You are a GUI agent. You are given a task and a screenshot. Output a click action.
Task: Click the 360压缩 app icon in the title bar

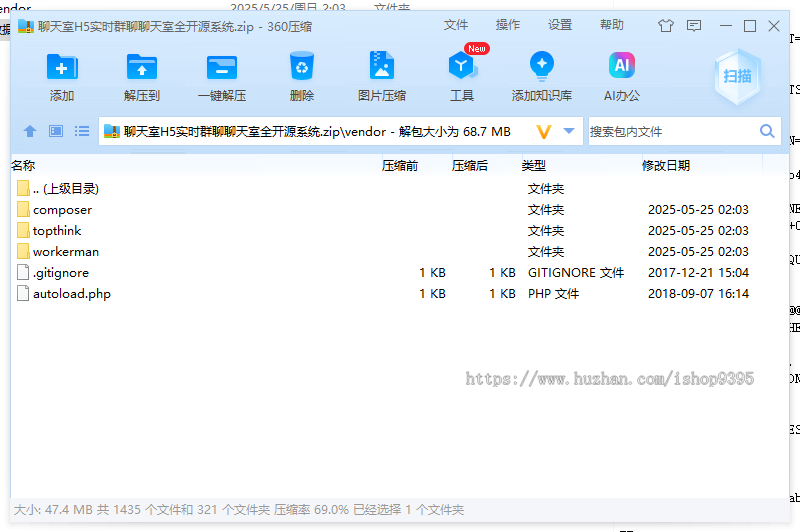[26, 26]
